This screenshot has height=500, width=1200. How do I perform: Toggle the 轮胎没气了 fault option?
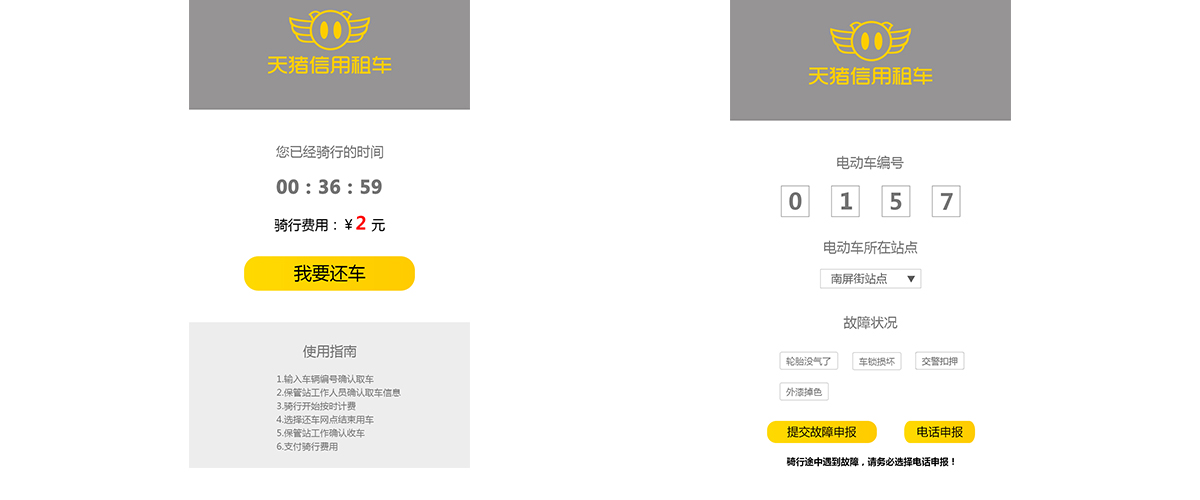tap(808, 361)
